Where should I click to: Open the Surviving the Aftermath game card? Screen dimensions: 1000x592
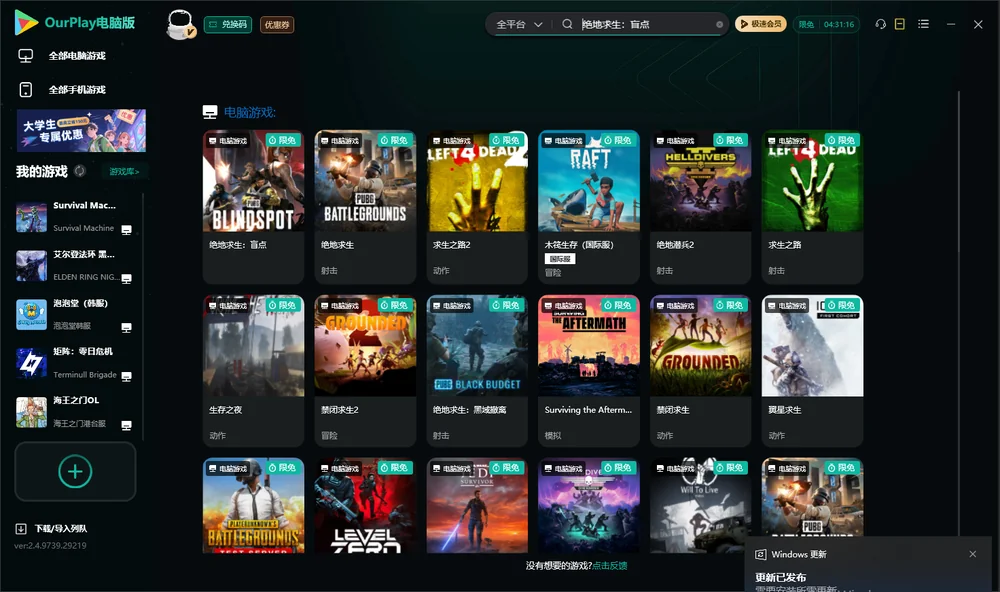589,371
